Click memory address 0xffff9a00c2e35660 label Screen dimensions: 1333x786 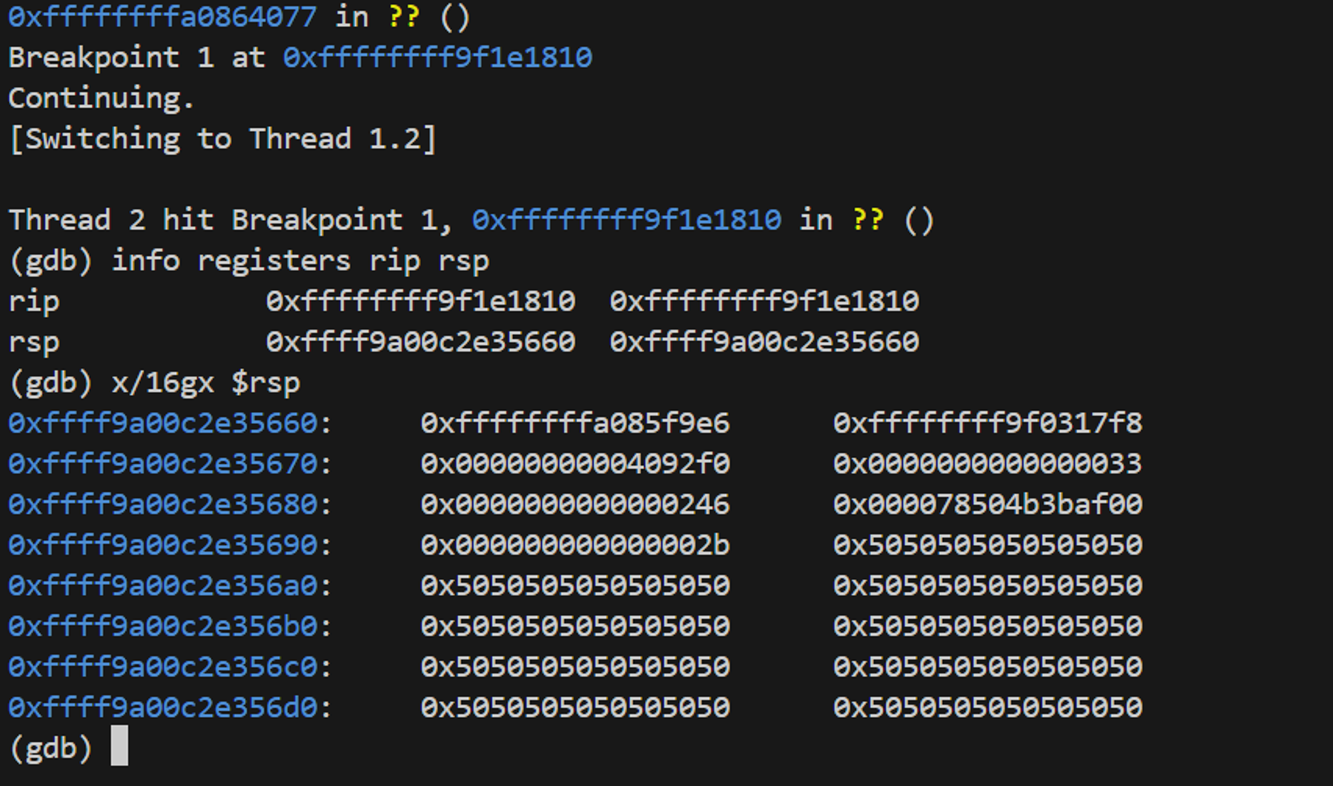(x=163, y=423)
